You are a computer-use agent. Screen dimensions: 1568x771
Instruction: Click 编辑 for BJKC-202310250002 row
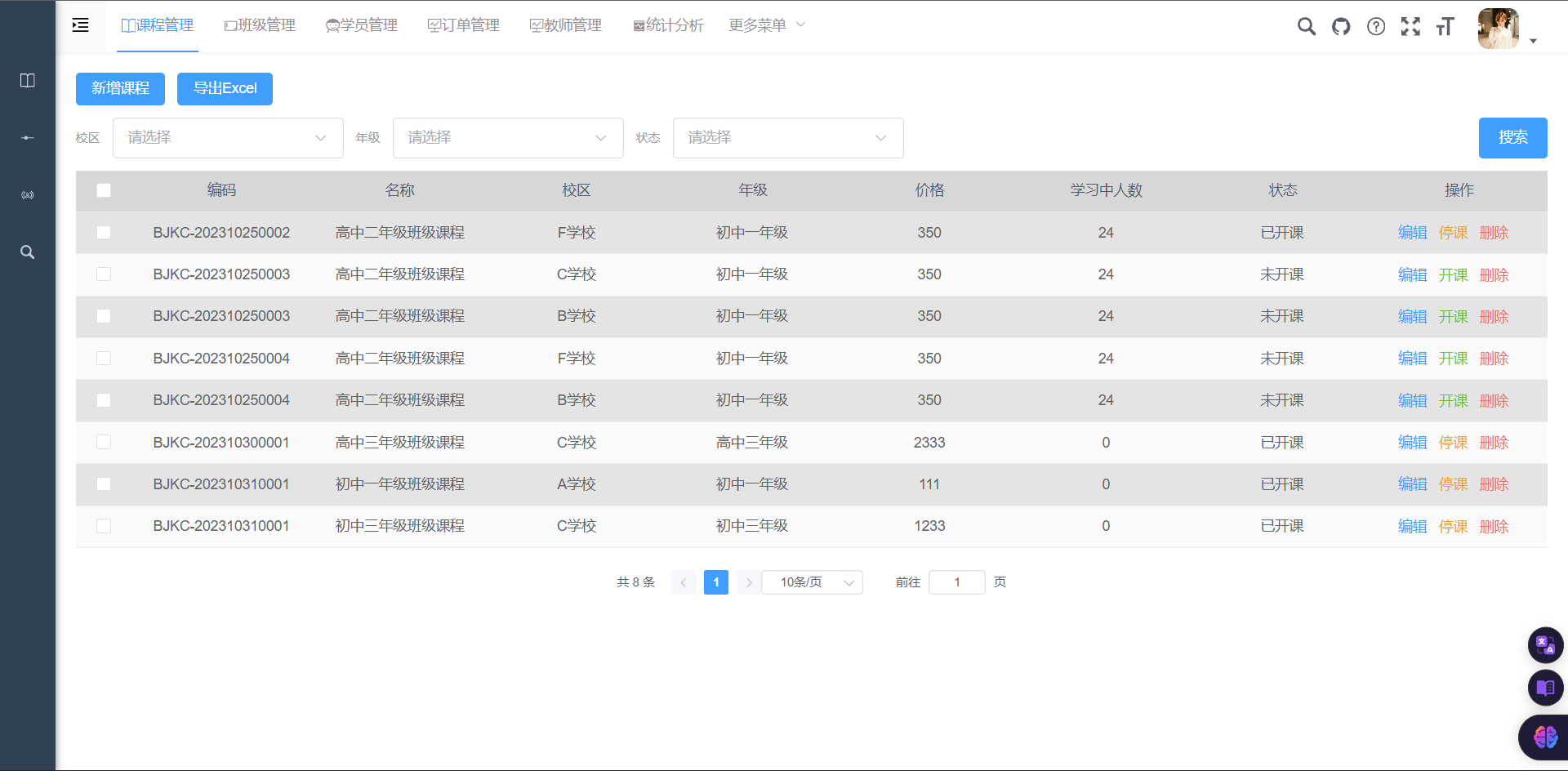coord(1412,233)
